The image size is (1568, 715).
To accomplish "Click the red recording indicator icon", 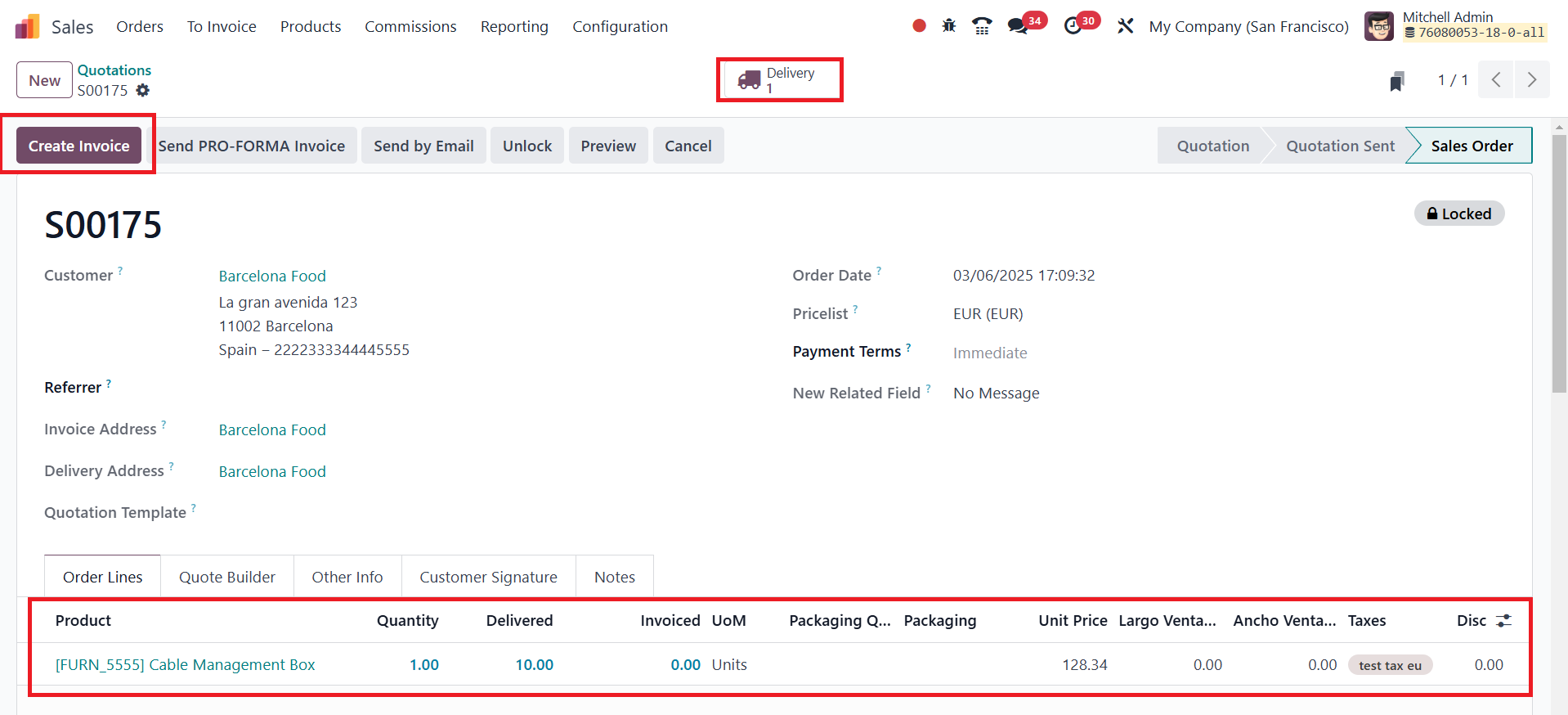I will click(919, 26).
